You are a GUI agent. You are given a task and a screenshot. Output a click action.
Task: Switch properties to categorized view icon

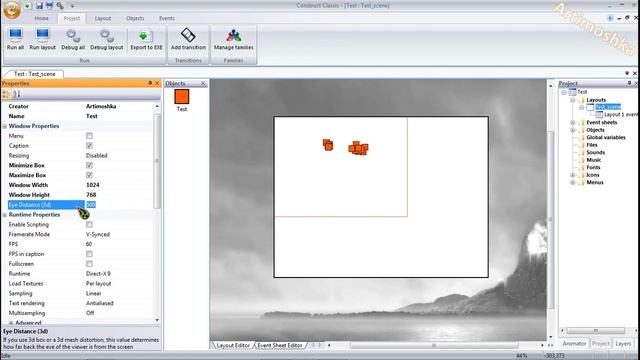[x=6, y=94]
